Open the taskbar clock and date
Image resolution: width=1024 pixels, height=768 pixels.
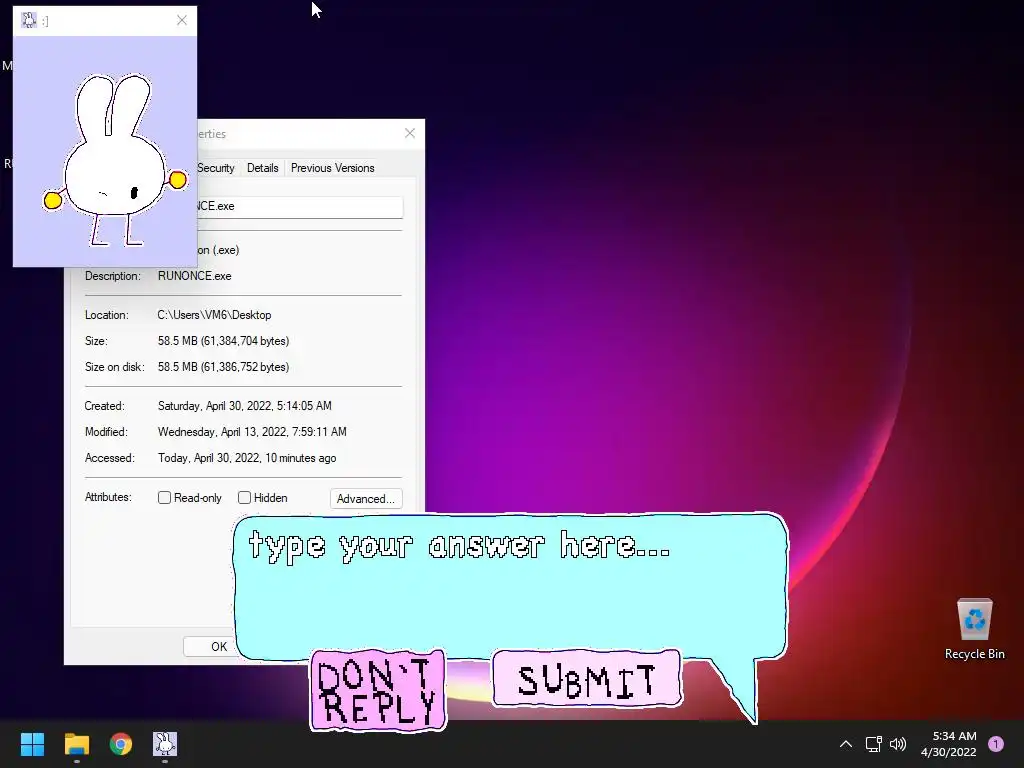coord(949,744)
